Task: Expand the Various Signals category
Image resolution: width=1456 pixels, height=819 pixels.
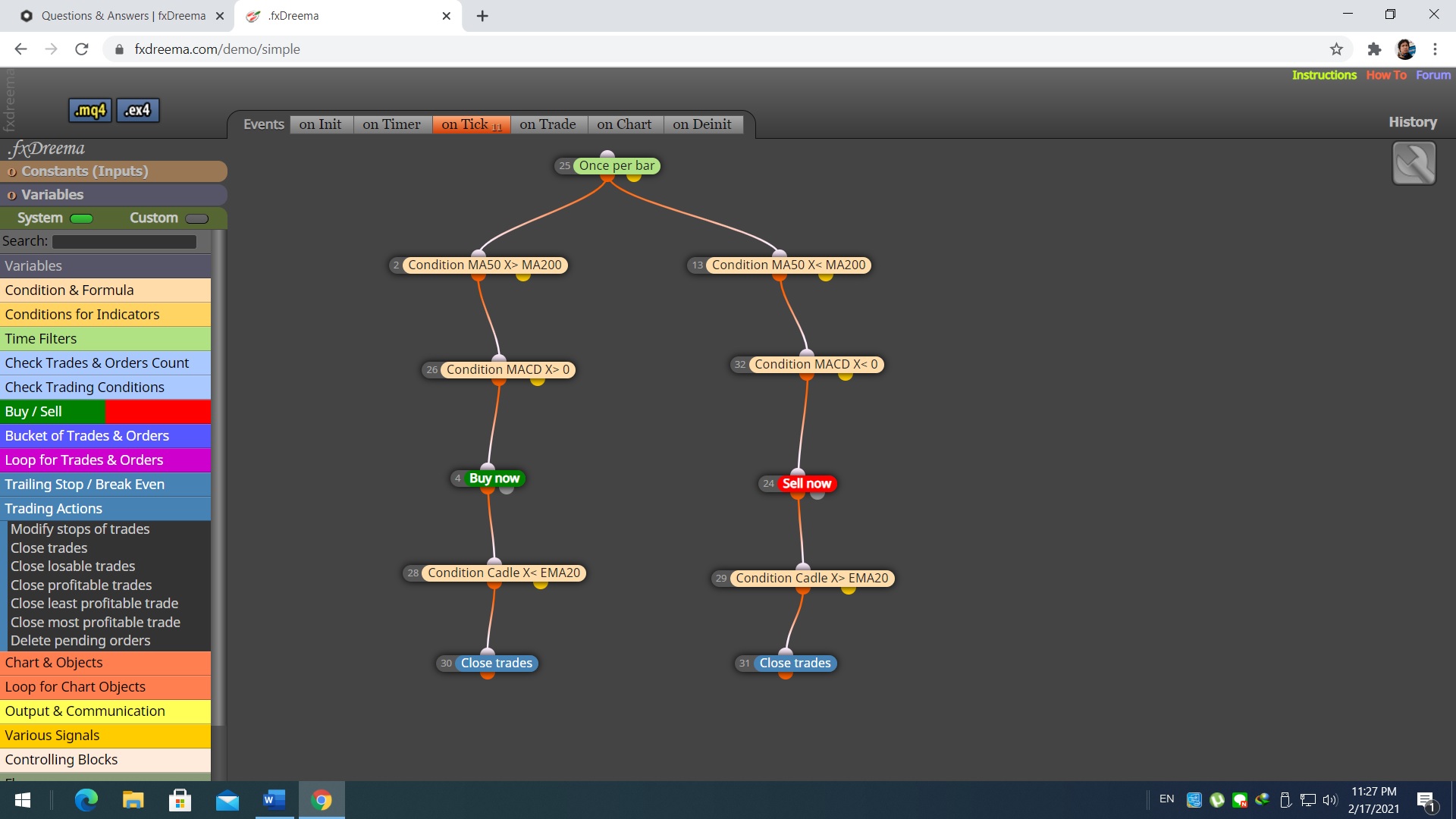Action: 105,736
